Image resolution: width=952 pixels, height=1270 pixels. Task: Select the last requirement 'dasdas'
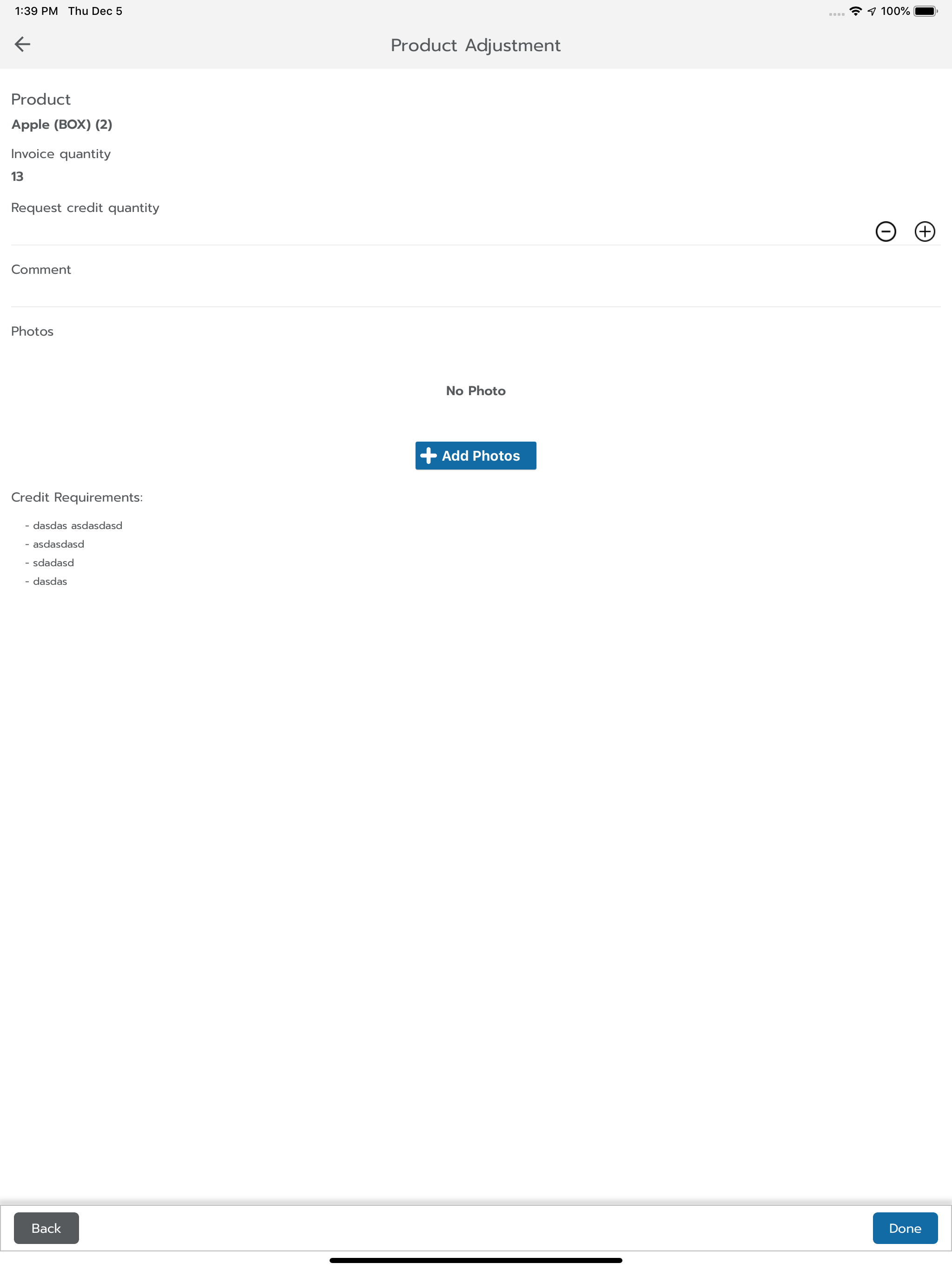click(50, 581)
